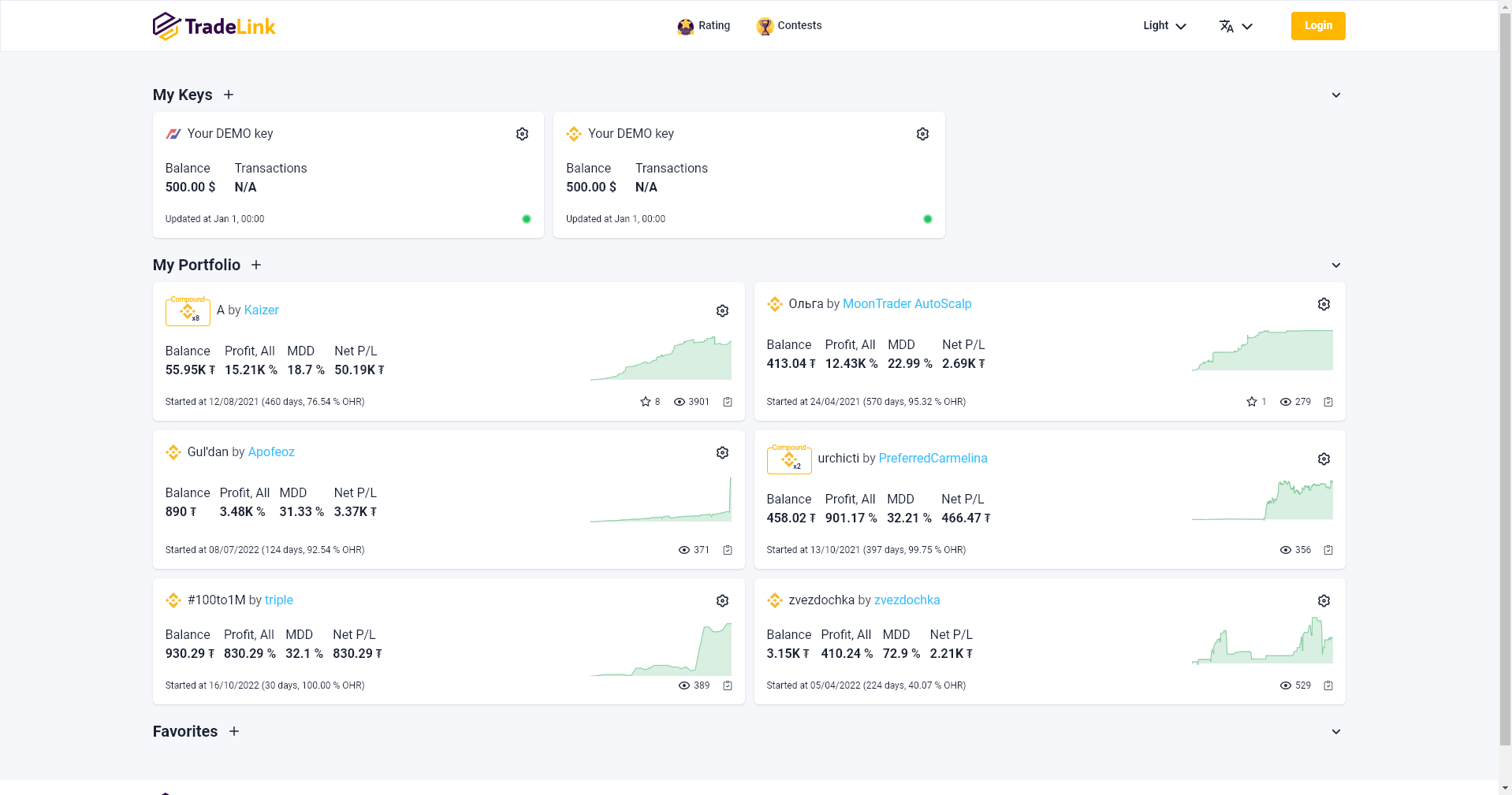Viewport: 1512px width, 795px height.
Task: Click the Binance icon on zvezdochka portfolio
Action: [x=775, y=600]
